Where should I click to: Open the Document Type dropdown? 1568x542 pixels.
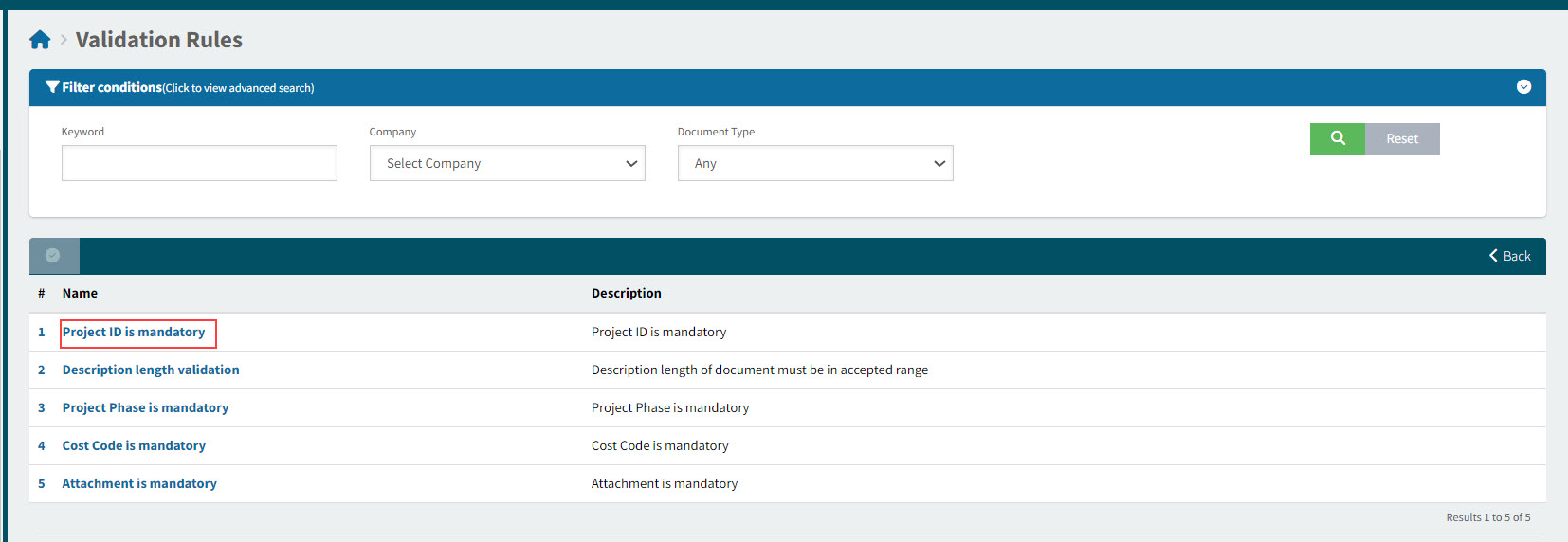[815, 163]
